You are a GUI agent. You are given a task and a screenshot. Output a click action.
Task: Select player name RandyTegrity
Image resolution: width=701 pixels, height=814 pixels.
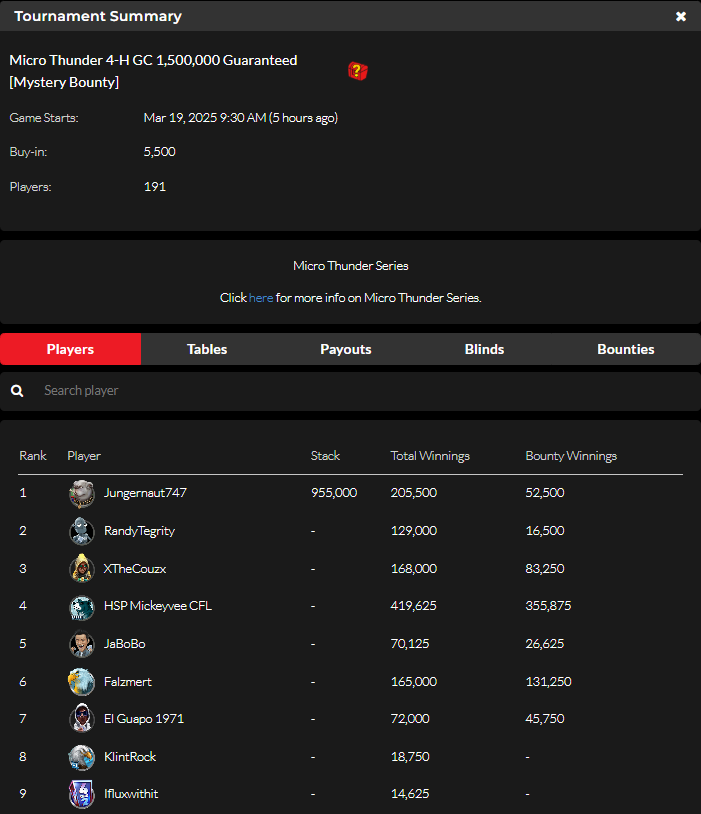139,531
